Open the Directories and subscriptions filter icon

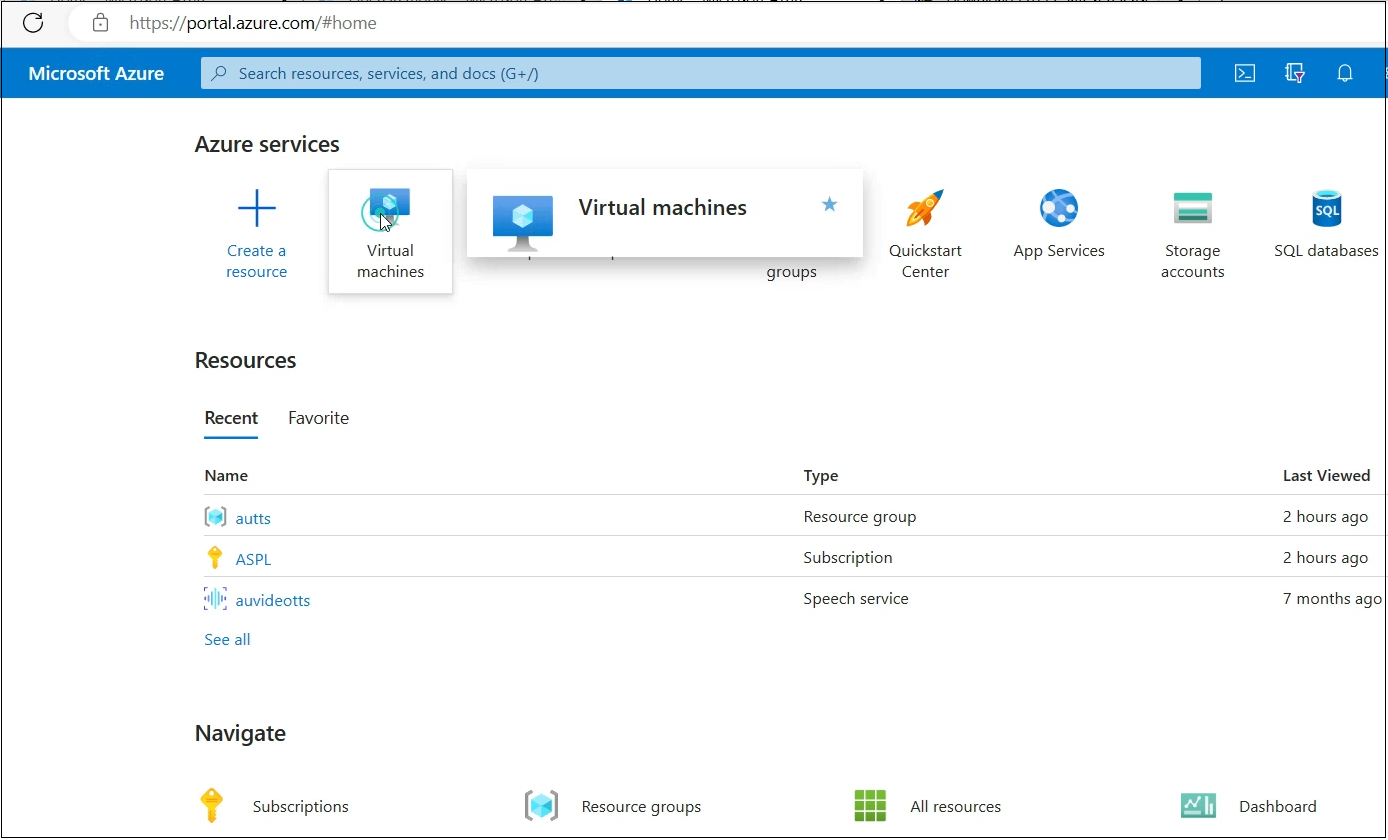coord(1295,73)
